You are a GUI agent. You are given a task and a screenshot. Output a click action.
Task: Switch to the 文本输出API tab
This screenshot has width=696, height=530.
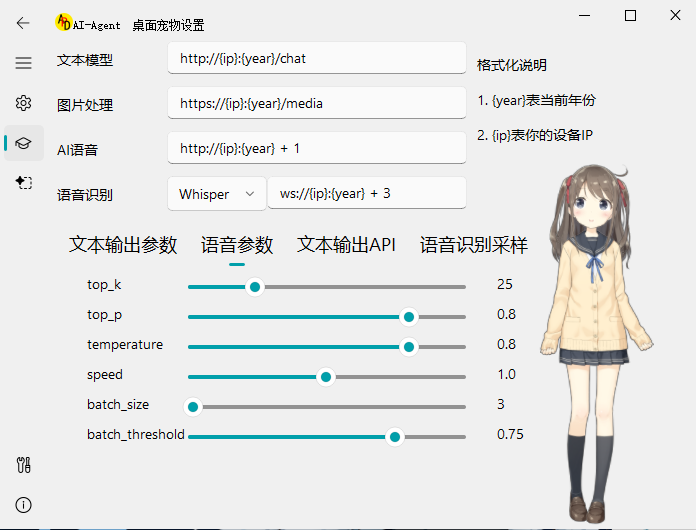pyautogui.click(x=346, y=245)
